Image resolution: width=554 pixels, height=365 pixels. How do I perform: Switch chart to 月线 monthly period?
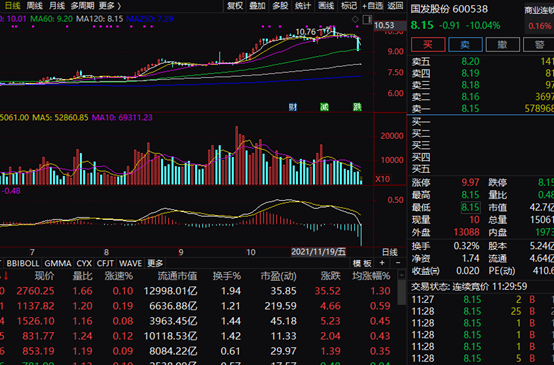tap(57, 6)
